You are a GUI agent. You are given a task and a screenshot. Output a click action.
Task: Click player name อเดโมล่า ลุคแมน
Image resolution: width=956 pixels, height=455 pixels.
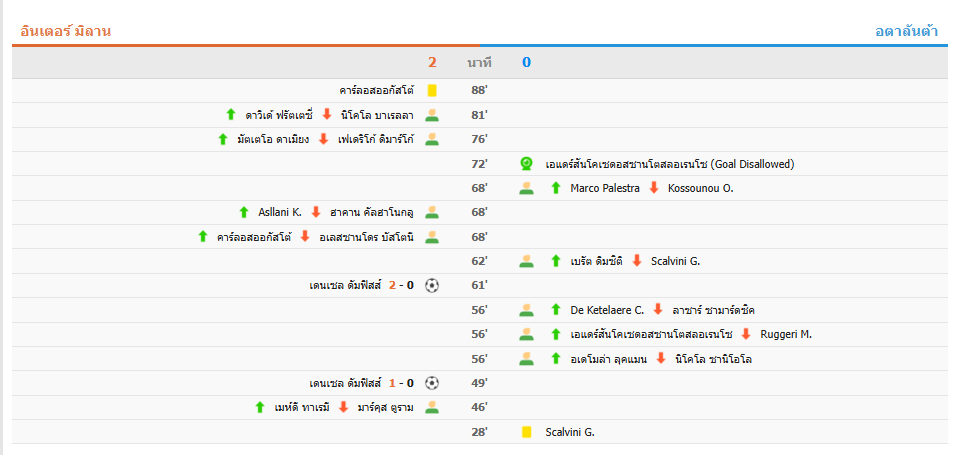point(608,359)
